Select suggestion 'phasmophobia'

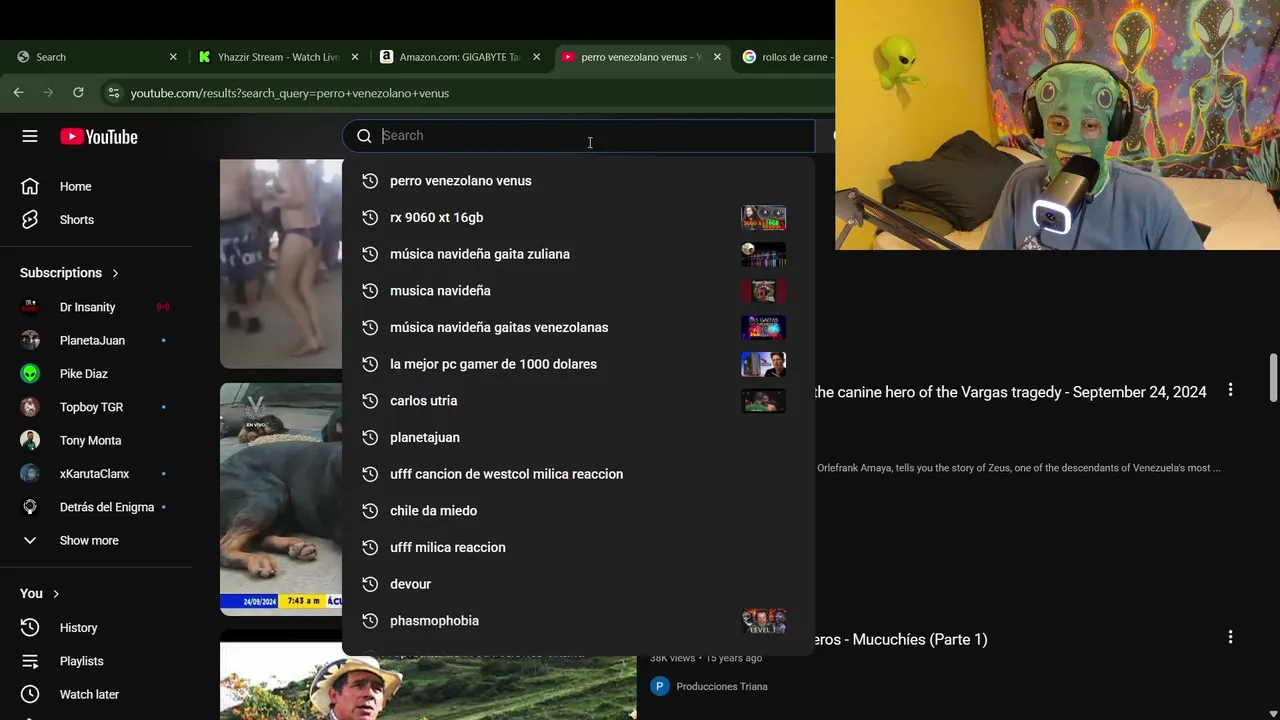tap(578, 621)
